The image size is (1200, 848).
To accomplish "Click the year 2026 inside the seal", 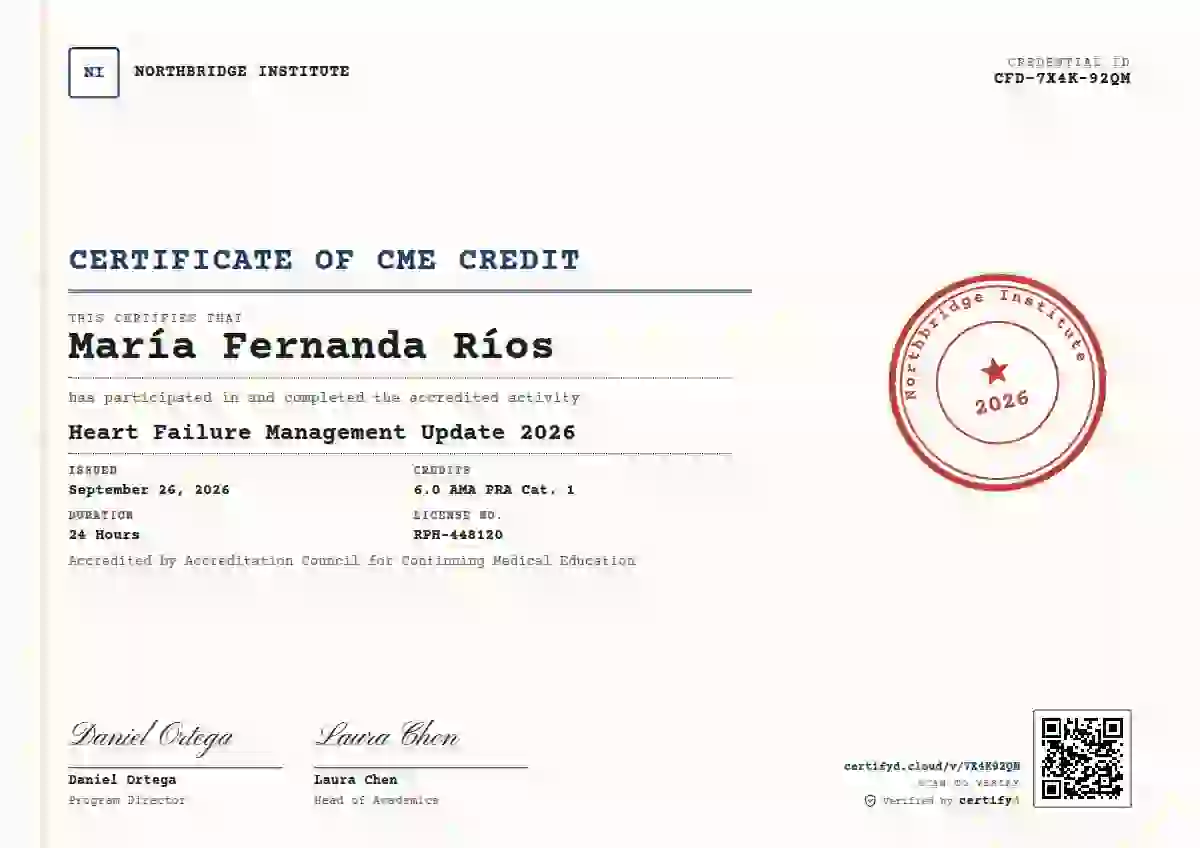I will (1002, 403).
